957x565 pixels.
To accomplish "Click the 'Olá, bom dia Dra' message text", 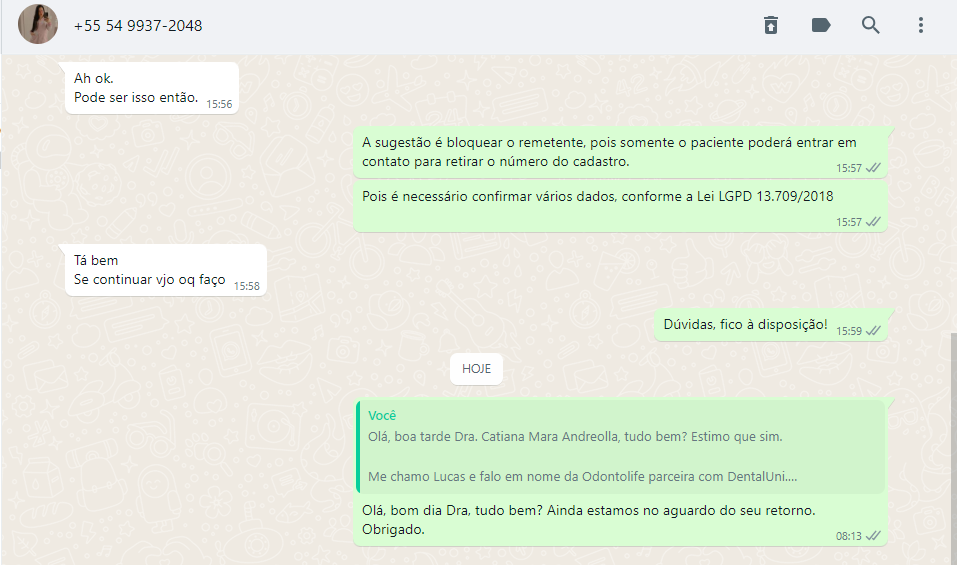I will tap(588, 520).
